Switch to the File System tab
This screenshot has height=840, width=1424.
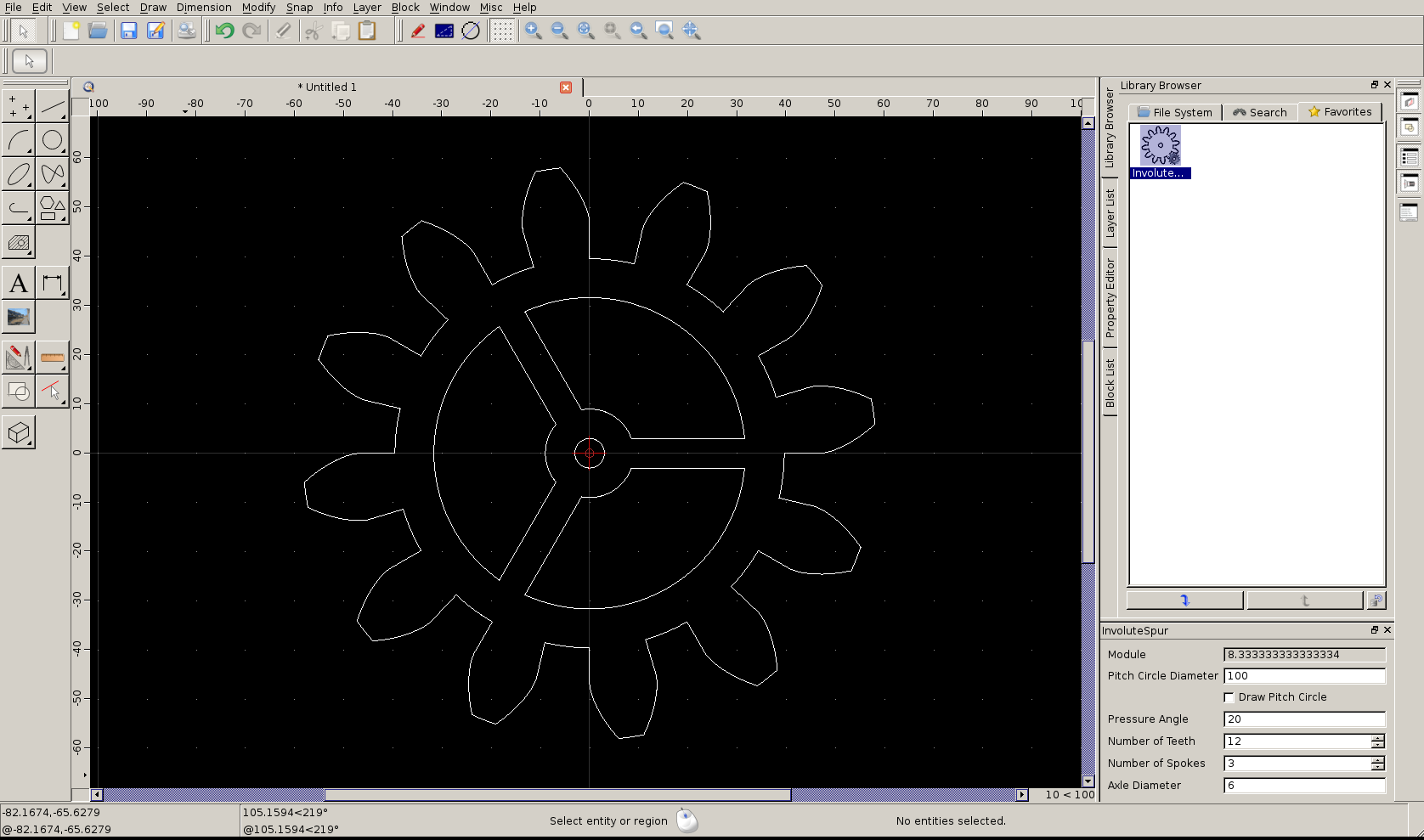coord(1175,112)
